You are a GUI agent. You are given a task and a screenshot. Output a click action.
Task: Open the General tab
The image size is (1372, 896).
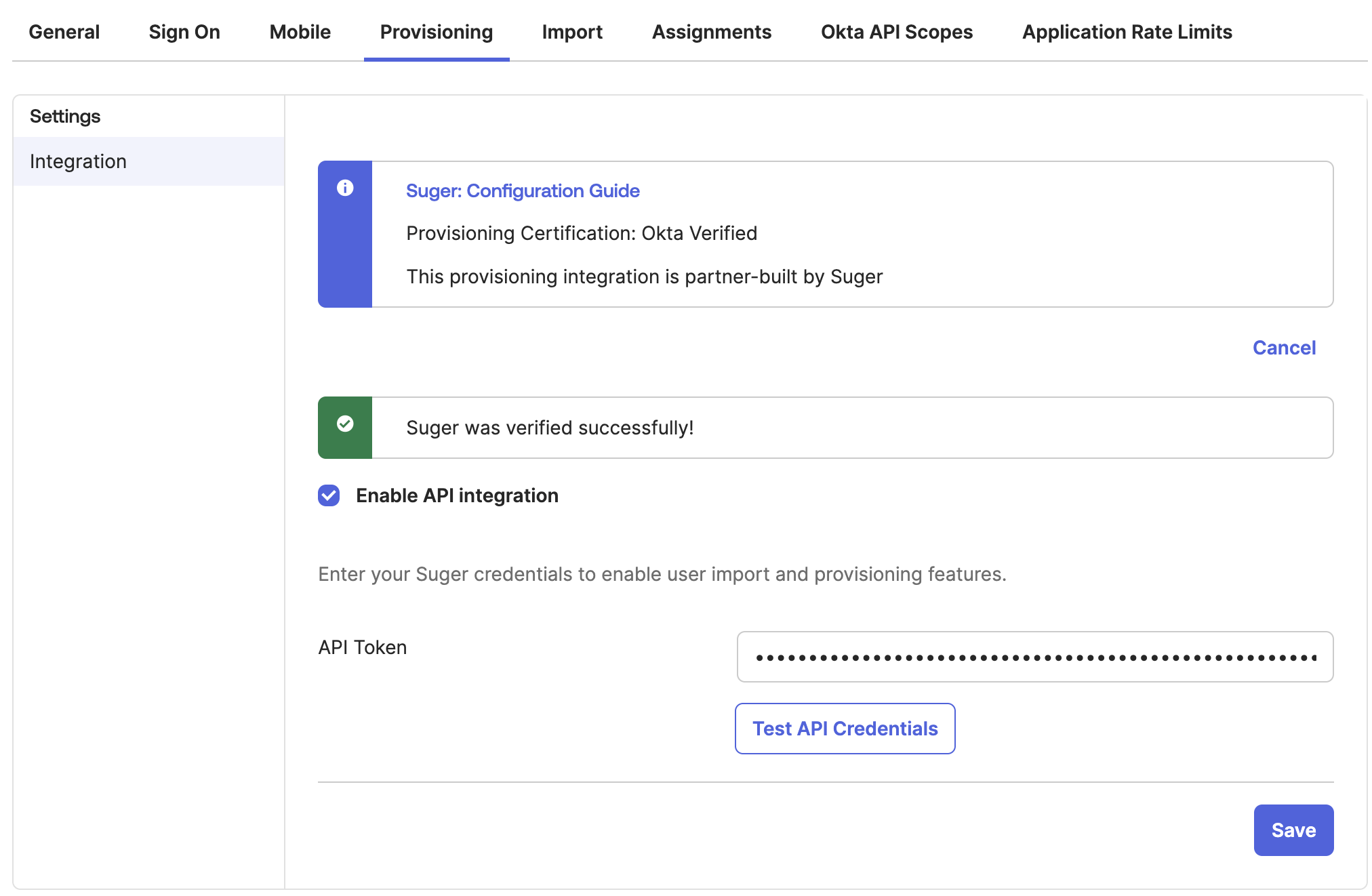pos(64,32)
